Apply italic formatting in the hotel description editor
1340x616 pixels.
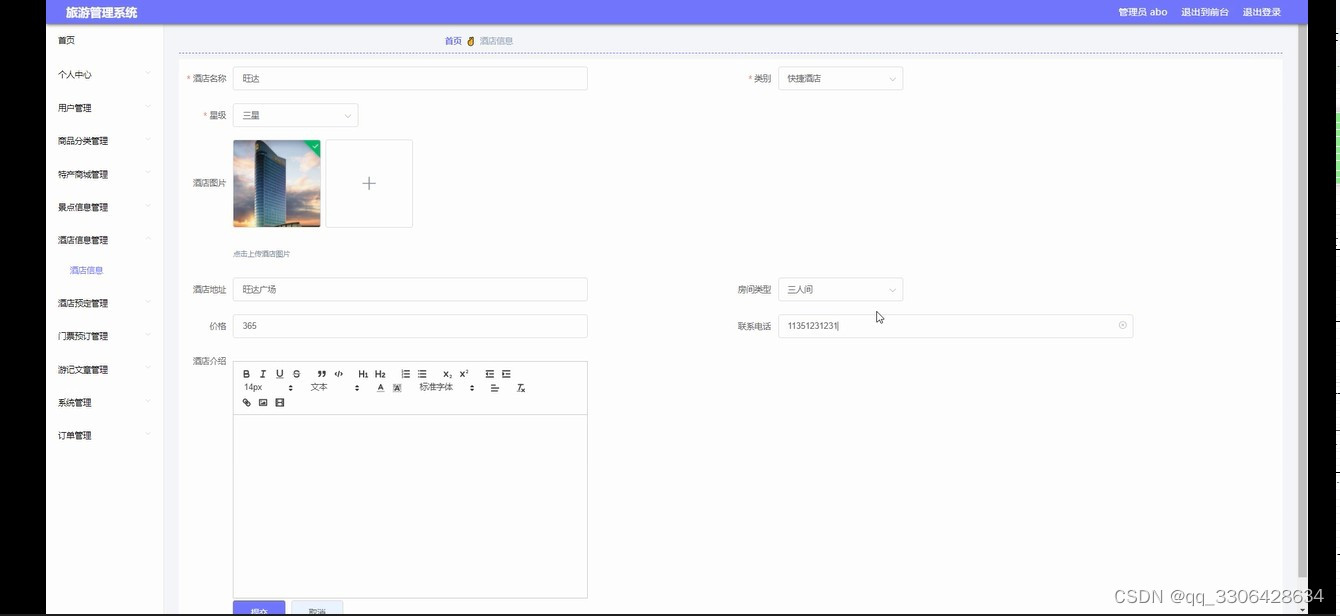click(263, 373)
